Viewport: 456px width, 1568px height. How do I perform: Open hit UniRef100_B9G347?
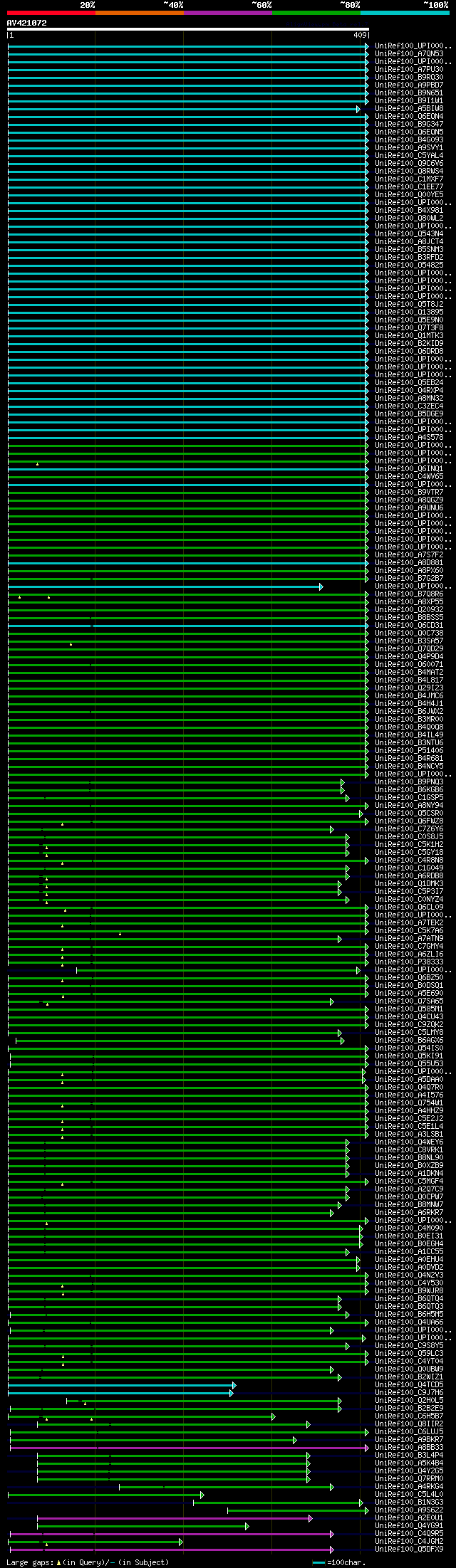[409, 125]
